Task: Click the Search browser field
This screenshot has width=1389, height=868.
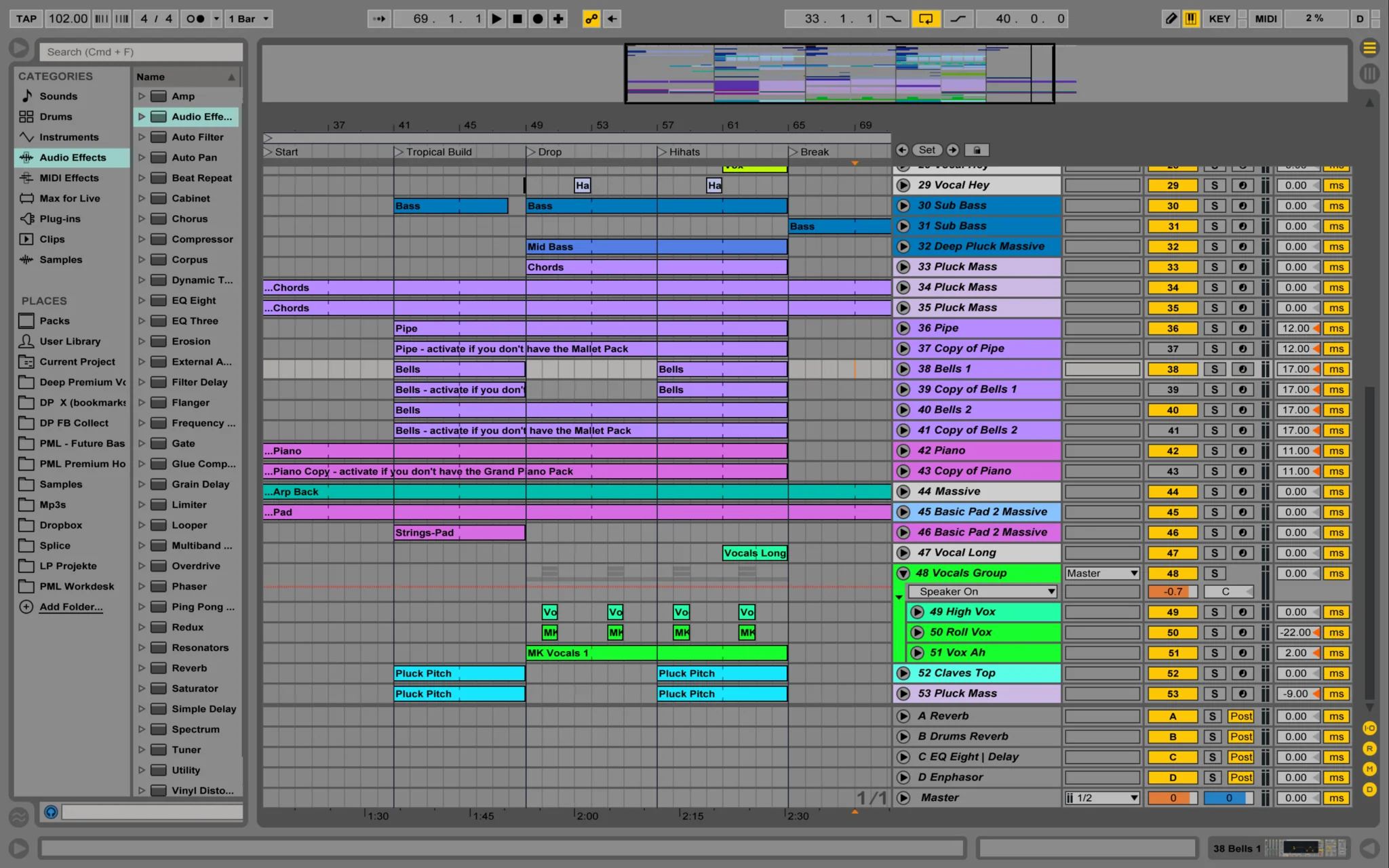Action: (x=141, y=52)
